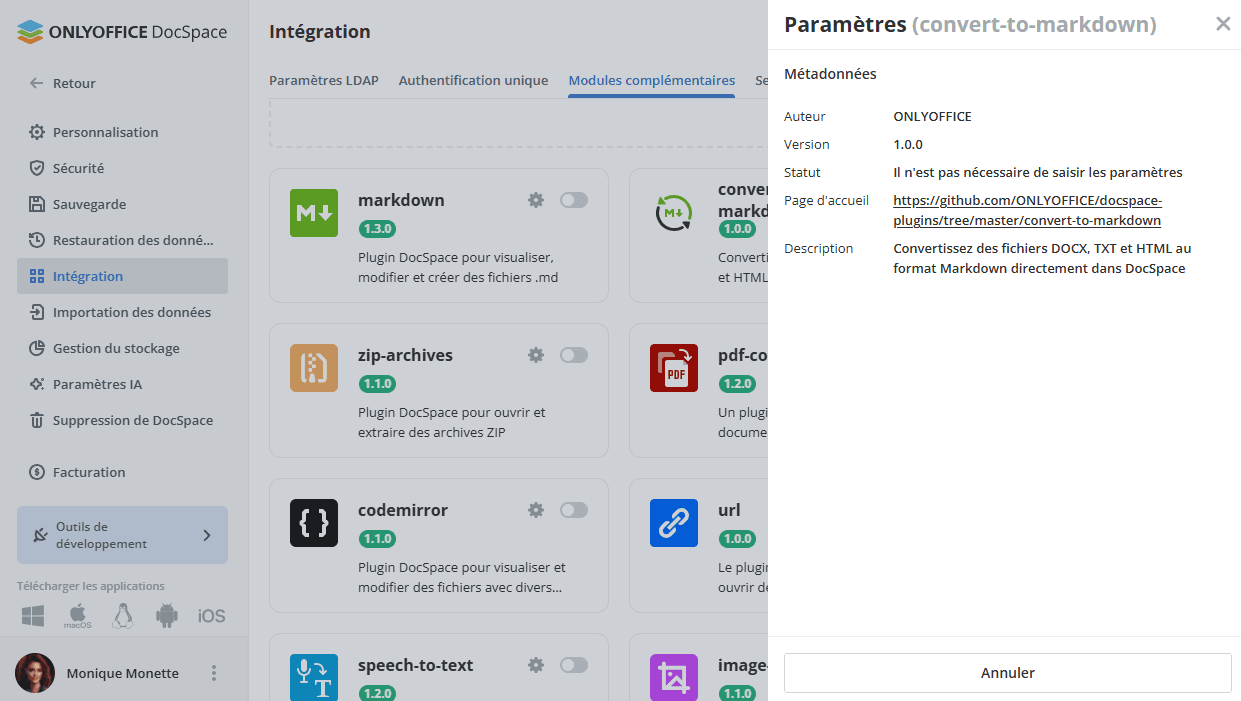
Task: Click the markdown plugin title
Action: [401, 200]
